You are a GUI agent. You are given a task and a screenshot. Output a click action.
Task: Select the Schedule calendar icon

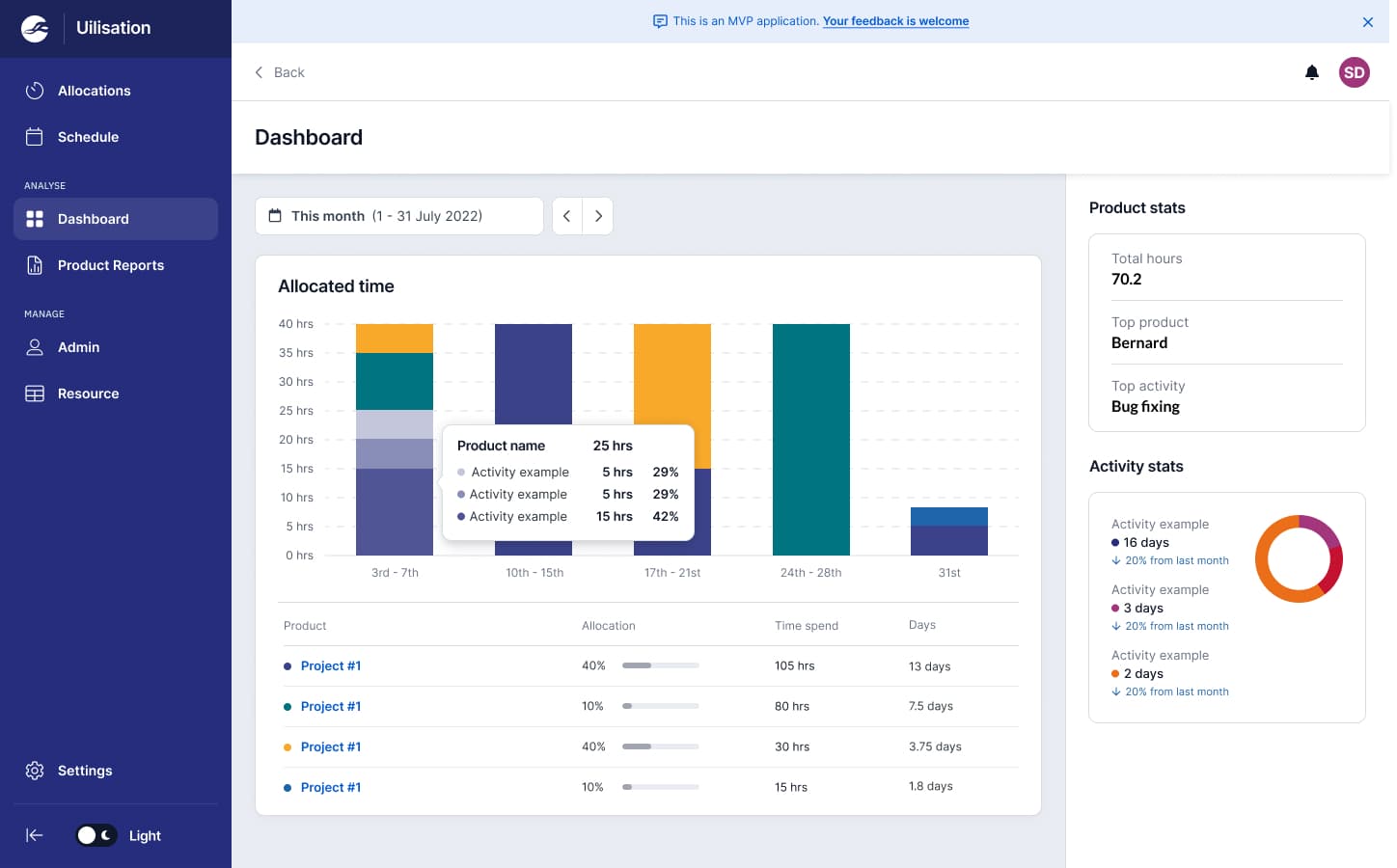point(35,137)
